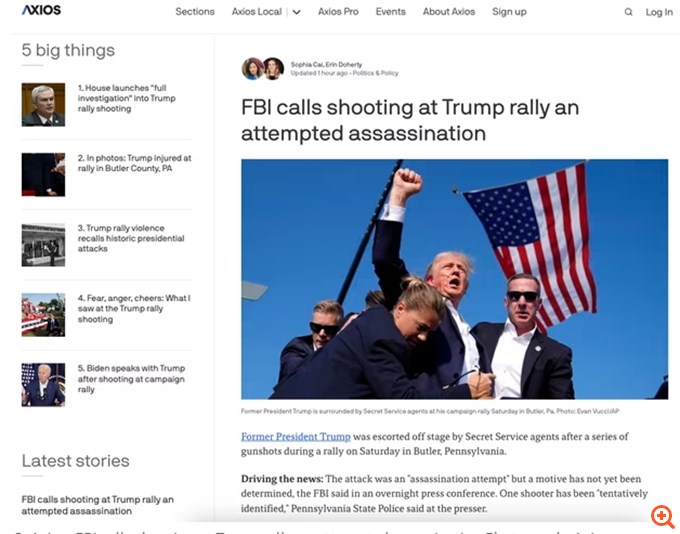Viewport: 680px width, 534px height.
Task: Open the Sections menu
Action: tap(195, 12)
